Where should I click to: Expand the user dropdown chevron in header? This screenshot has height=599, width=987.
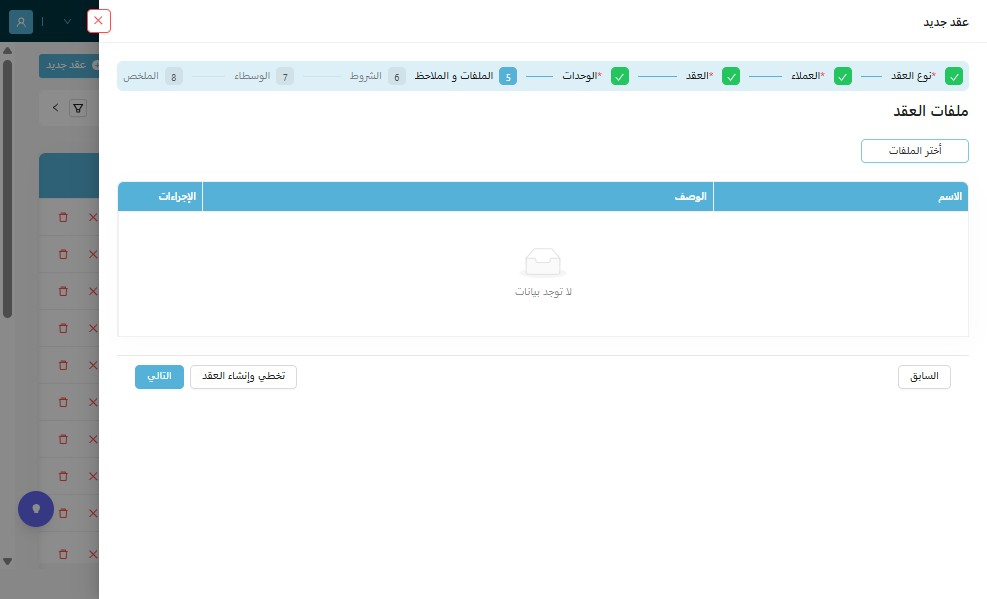click(x=67, y=22)
